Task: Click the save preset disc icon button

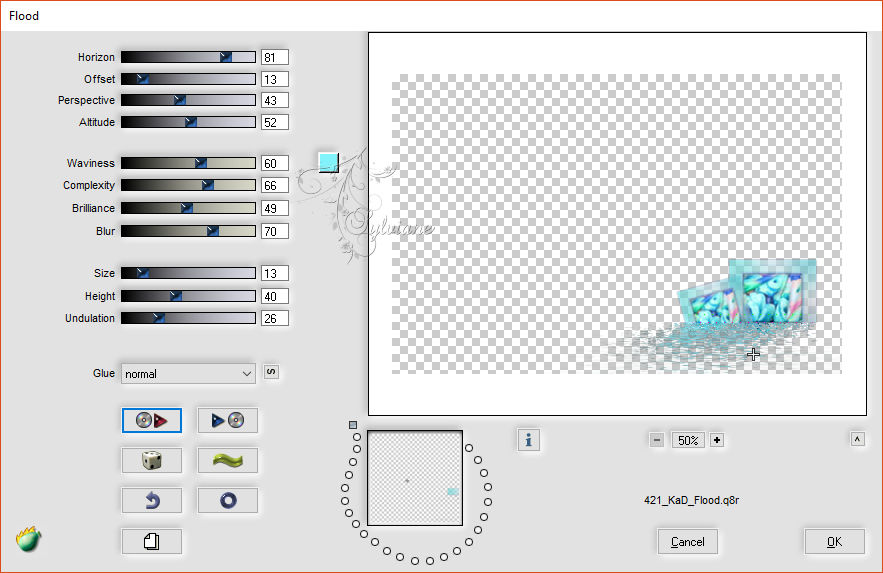Action: click(228, 420)
